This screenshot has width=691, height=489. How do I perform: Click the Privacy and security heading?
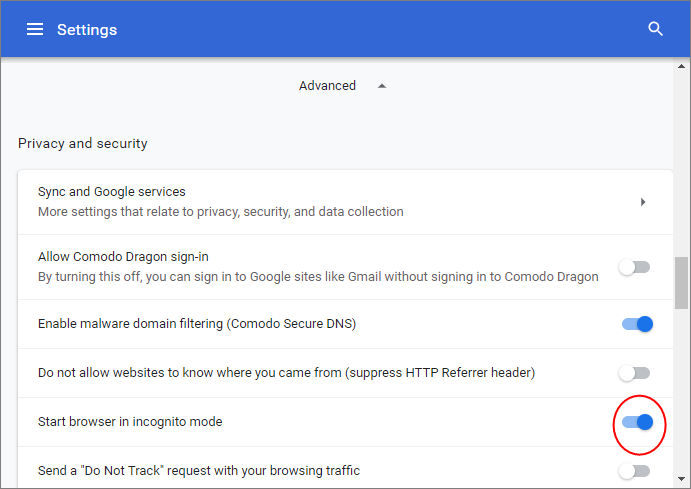click(x=83, y=144)
